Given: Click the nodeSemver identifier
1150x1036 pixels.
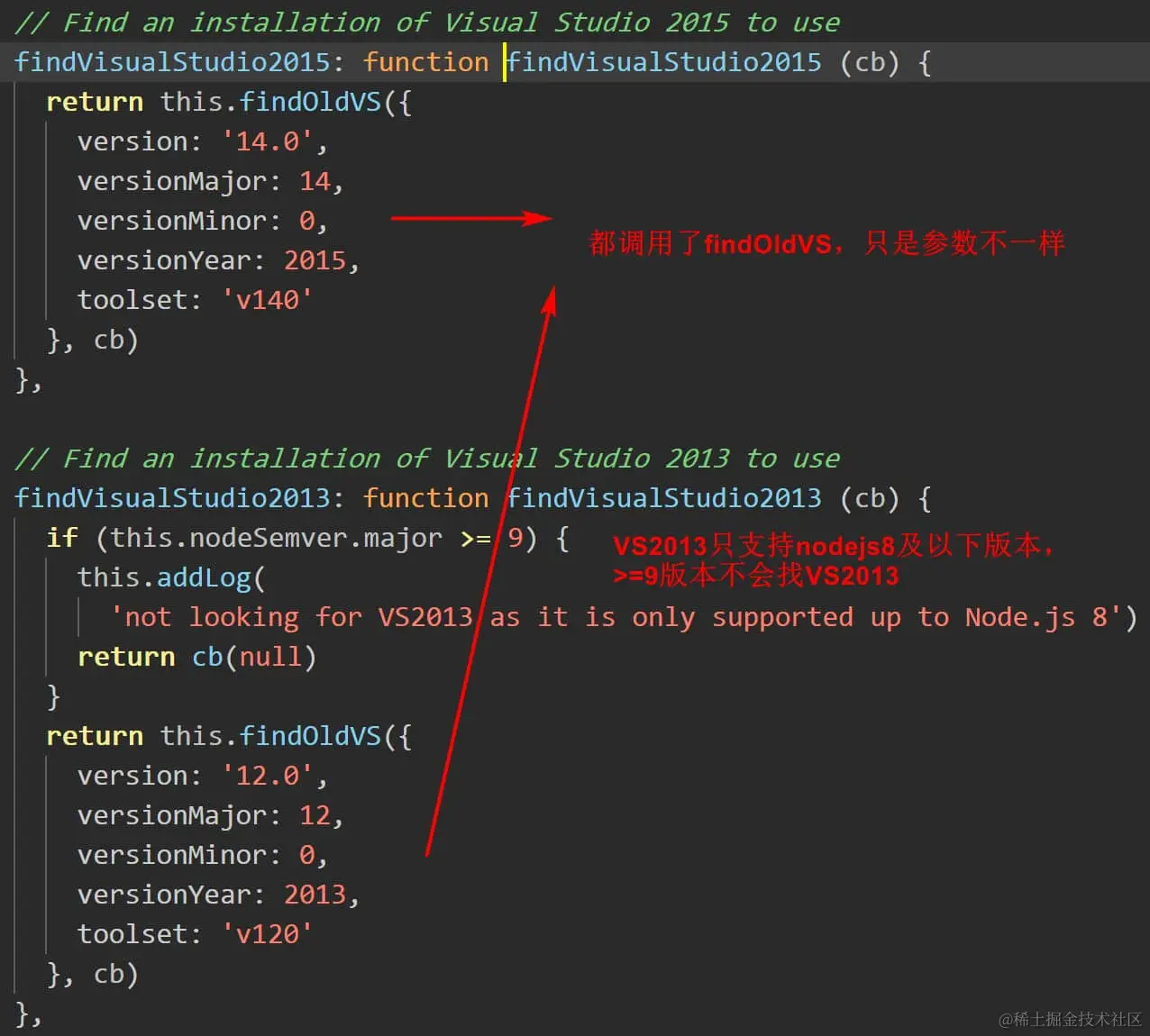Looking at the screenshot, I should pos(268,538).
